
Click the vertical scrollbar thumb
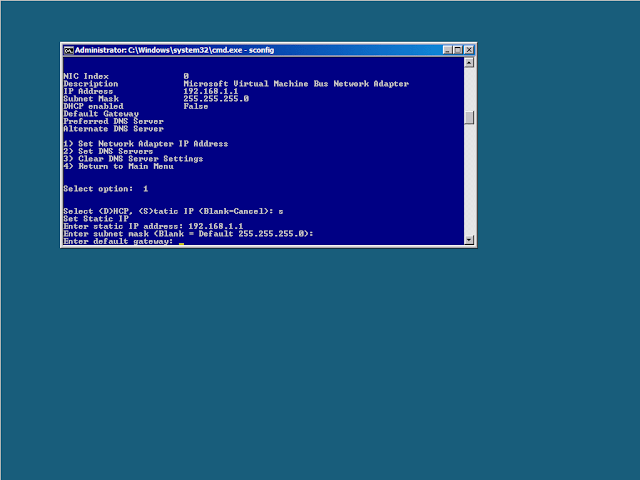point(469,117)
